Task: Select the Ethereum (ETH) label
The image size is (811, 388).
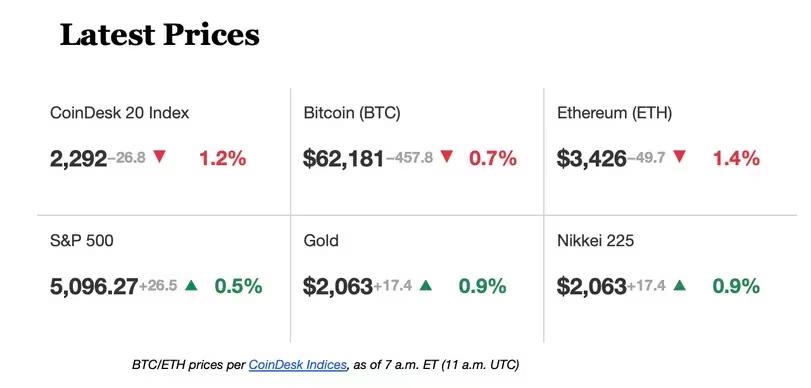Action: 614,113
